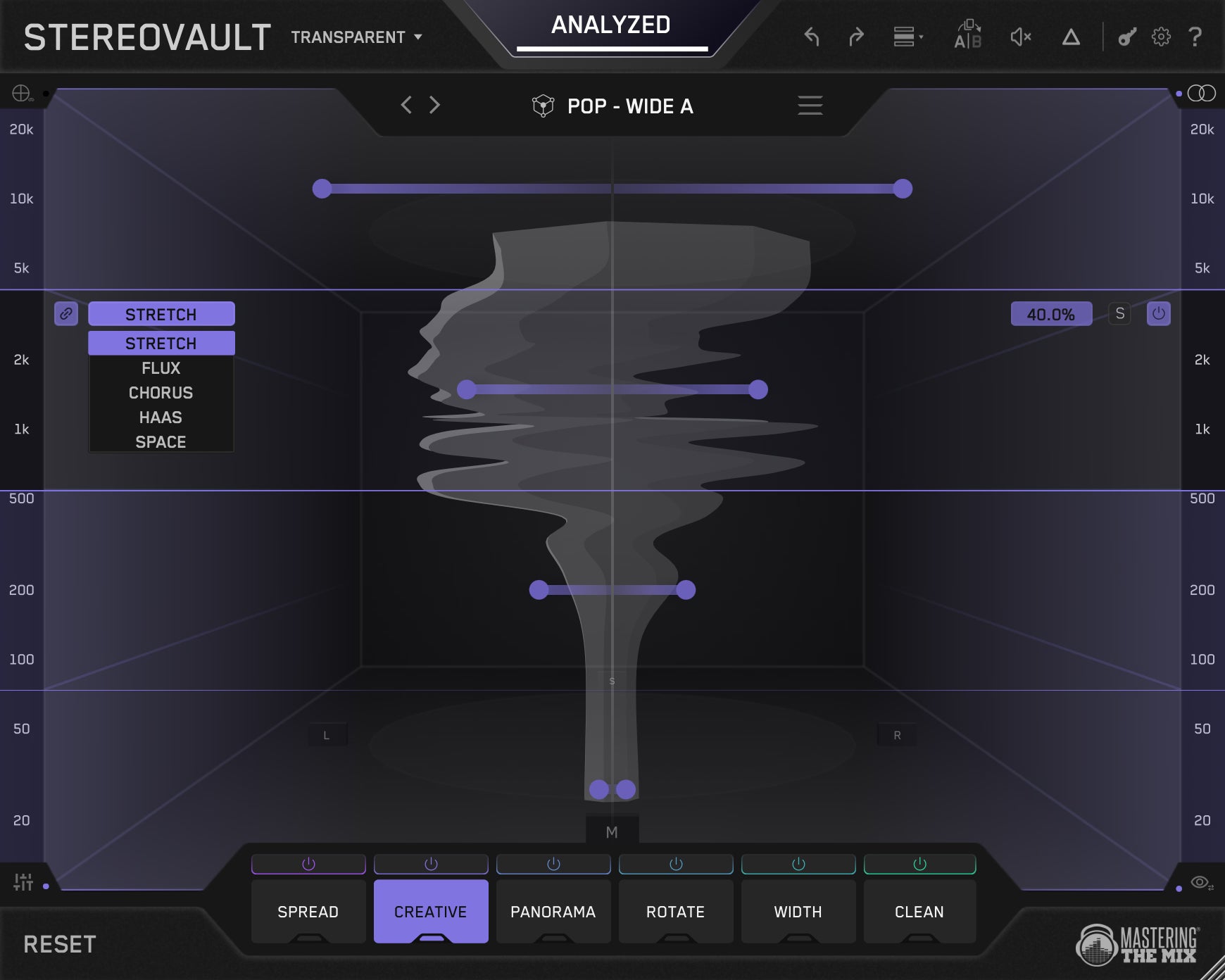Open help question mark icon
Viewport: 1225px width, 980px height.
coord(1195,37)
